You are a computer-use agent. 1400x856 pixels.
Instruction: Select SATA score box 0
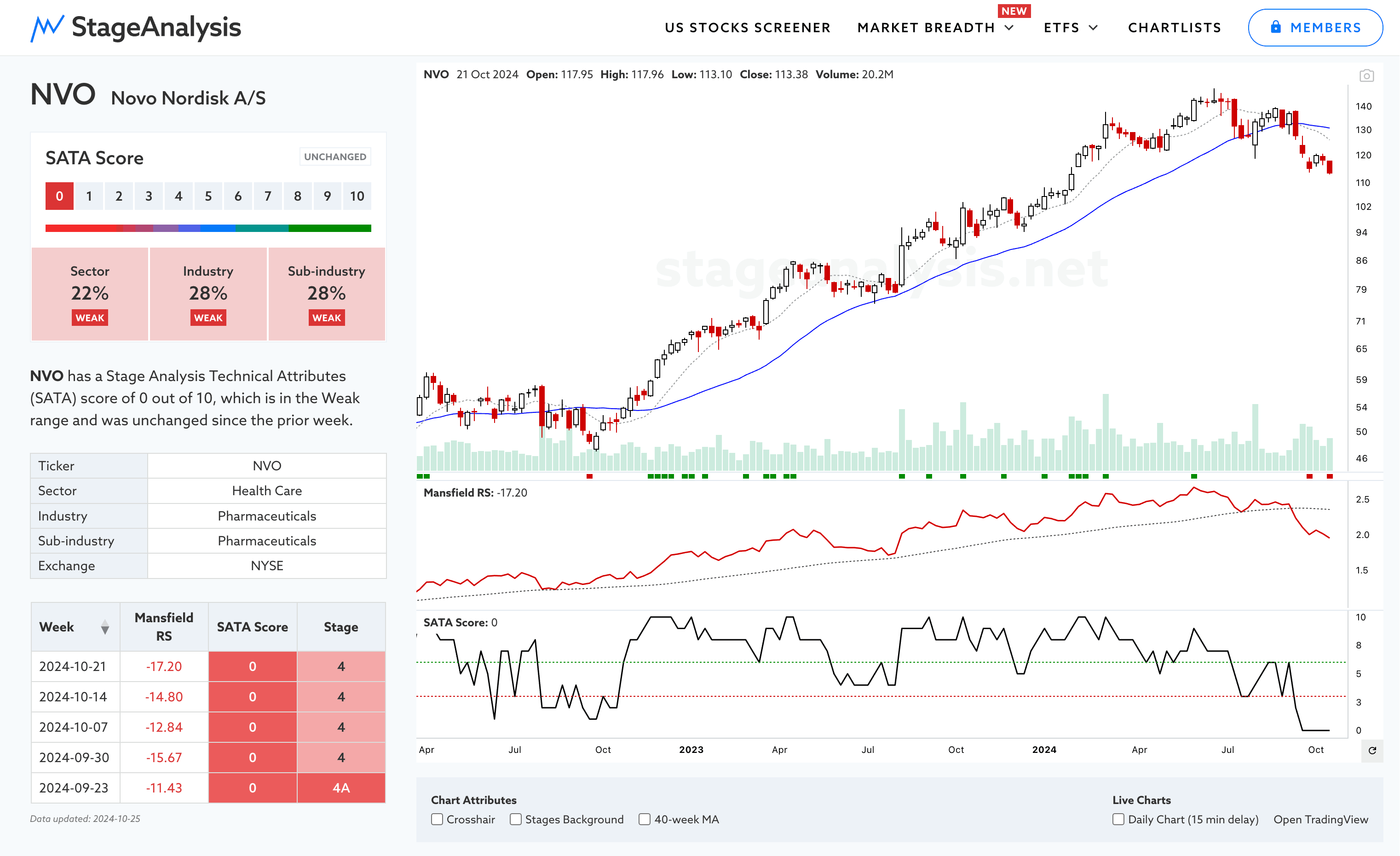(60, 196)
